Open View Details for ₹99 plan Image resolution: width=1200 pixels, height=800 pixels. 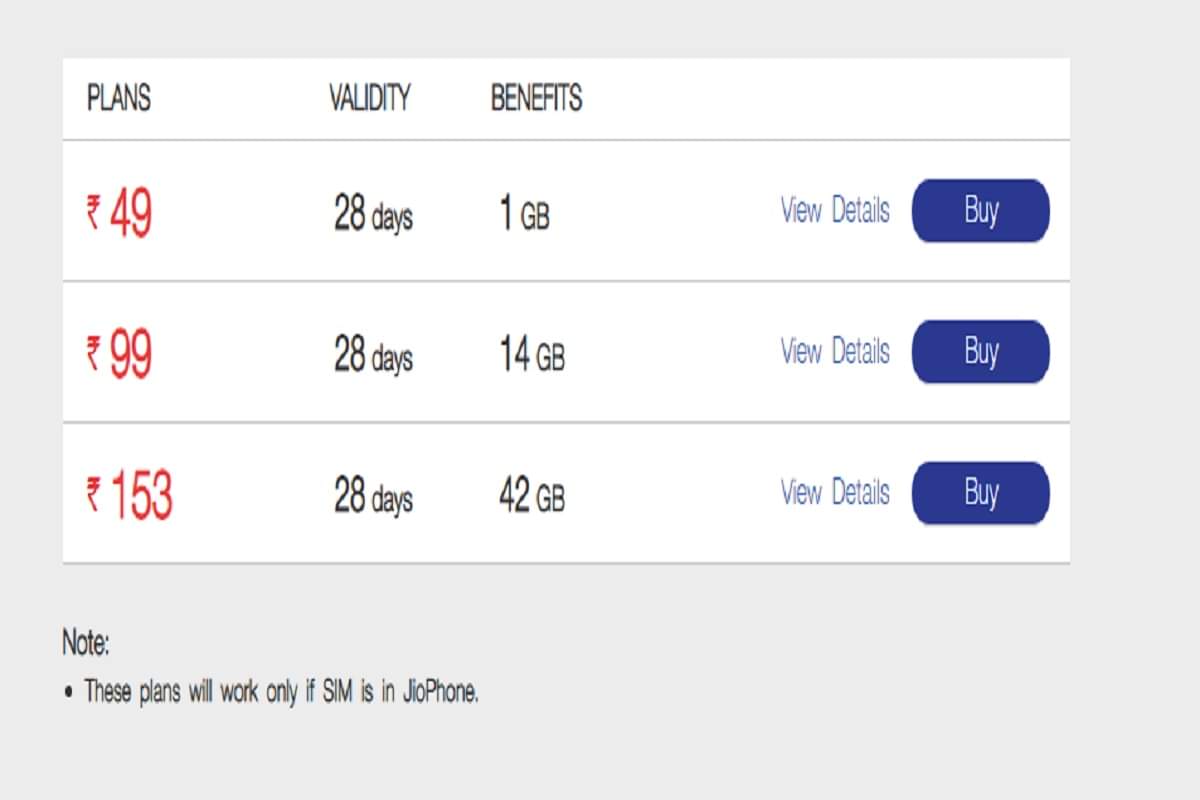[x=834, y=352]
